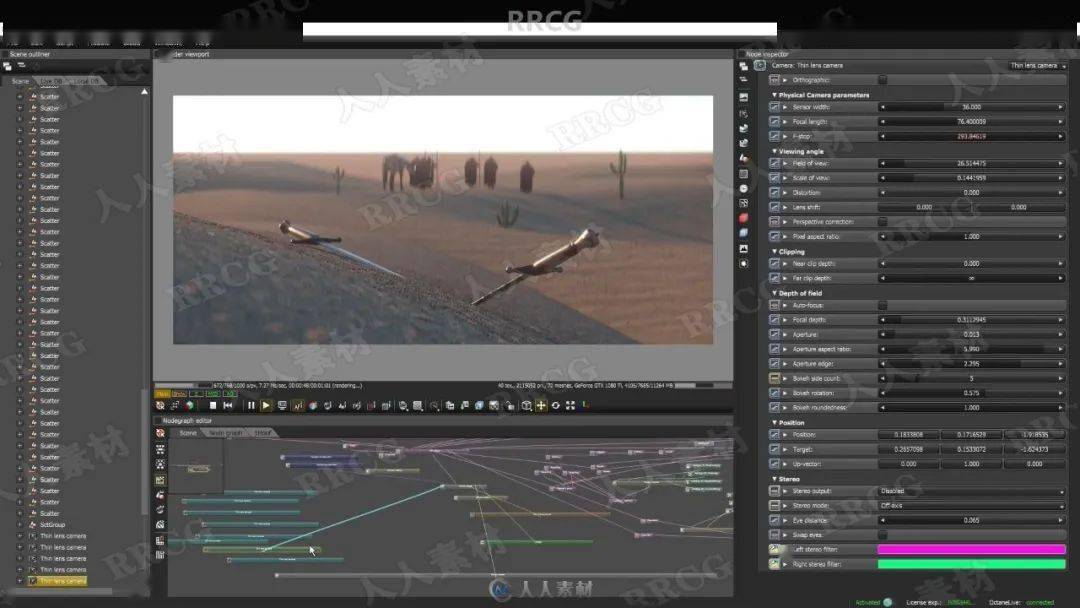Switch to the Scene tab in nodegraph editor
This screenshot has height=608, width=1080.
tap(187, 433)
